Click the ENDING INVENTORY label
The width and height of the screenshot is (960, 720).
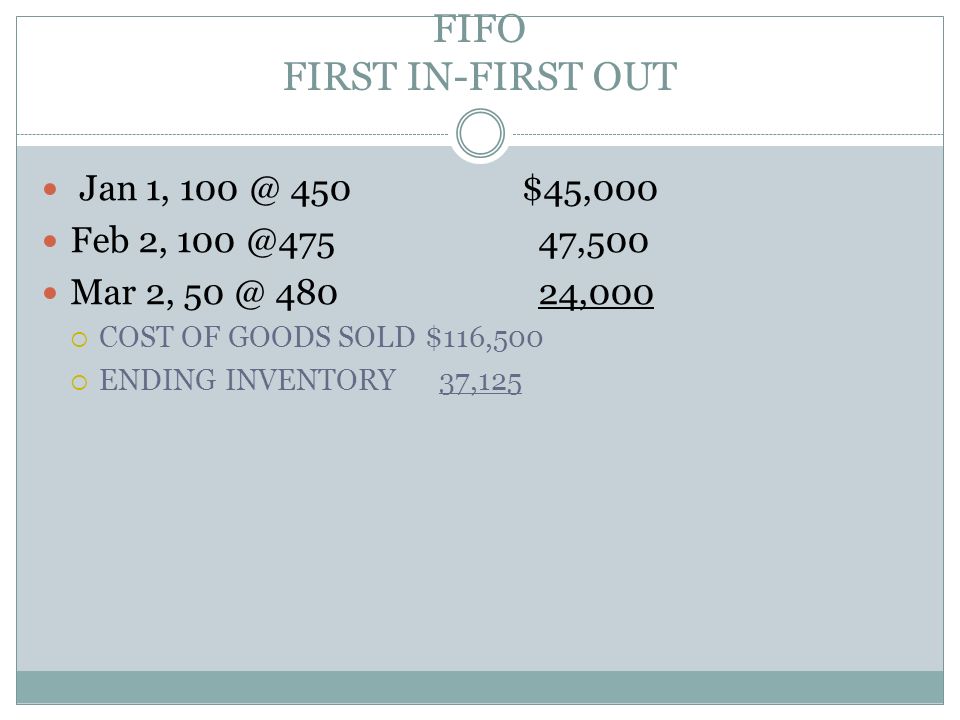point(248,380)
